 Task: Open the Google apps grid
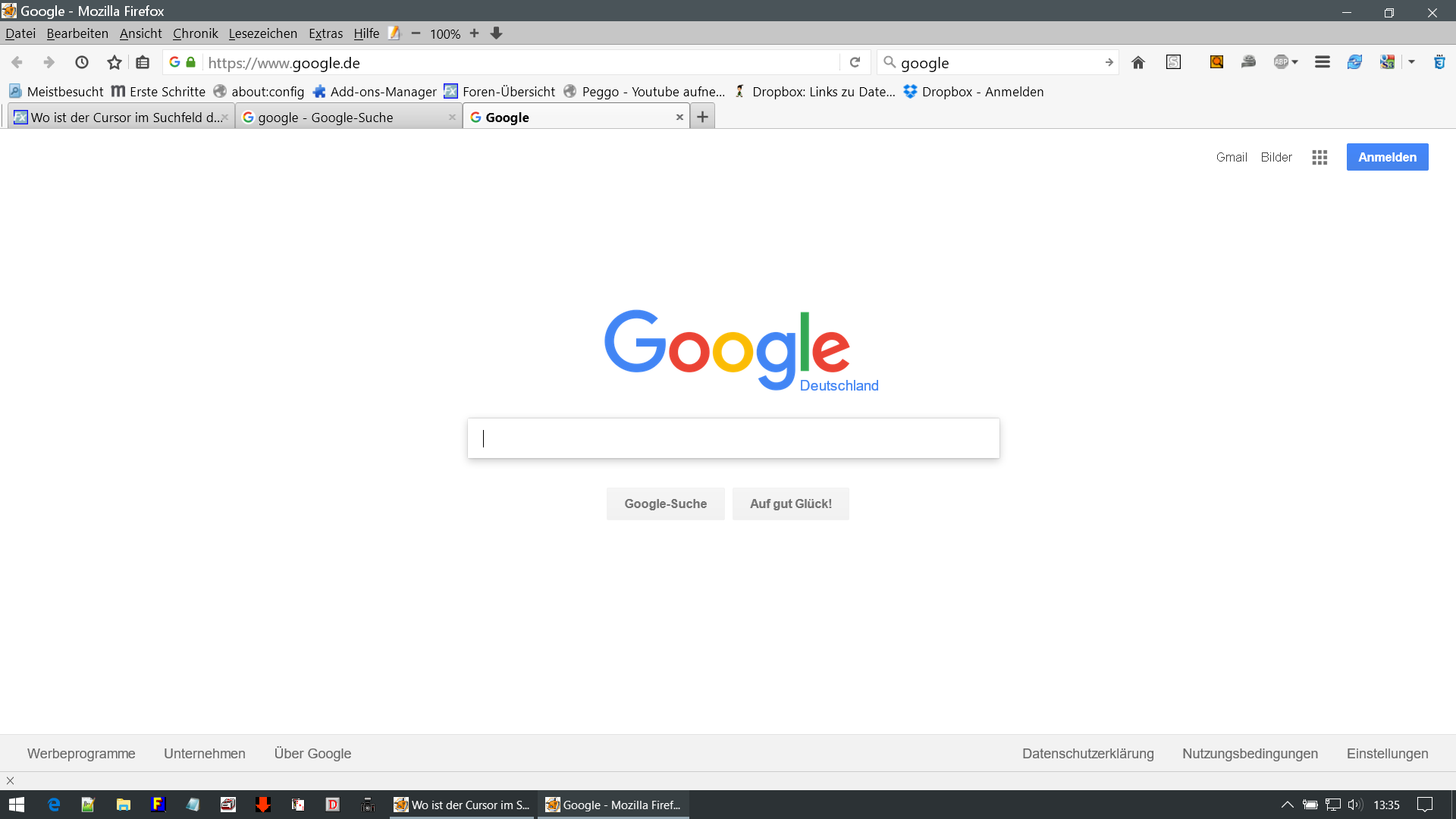1319,157
